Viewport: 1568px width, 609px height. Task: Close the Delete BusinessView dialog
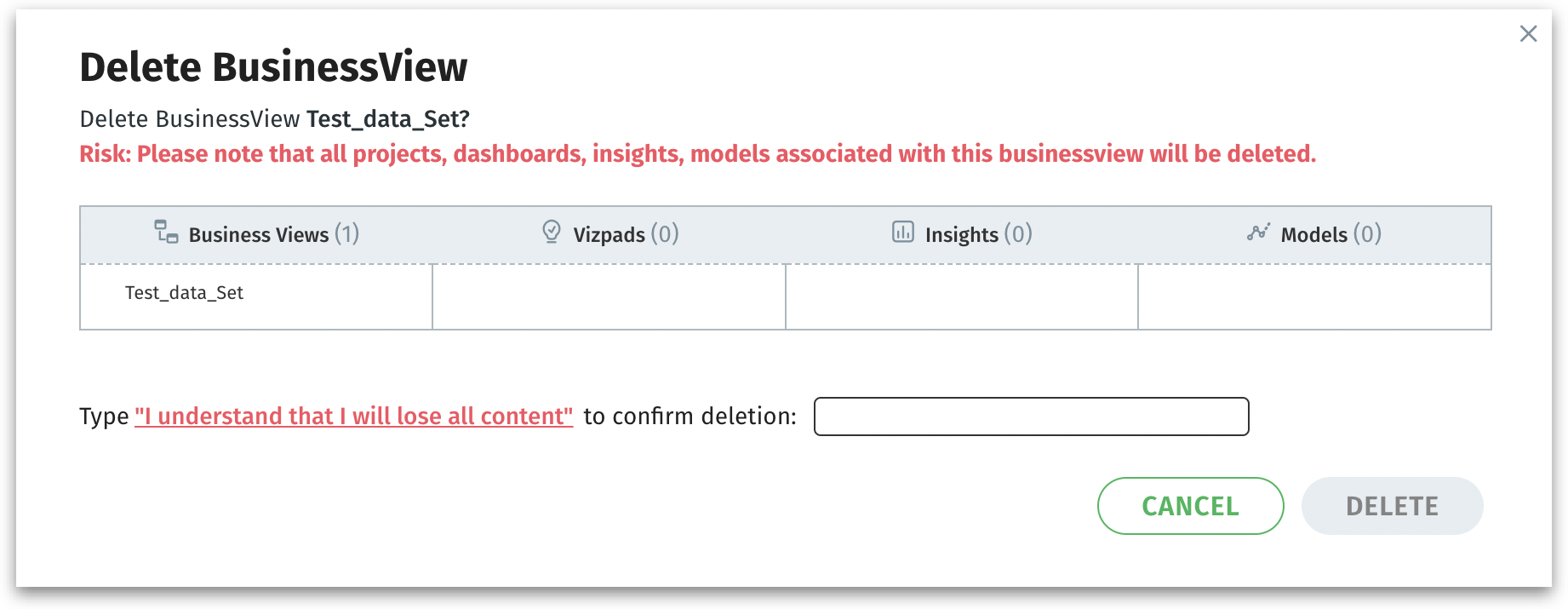click(x=1528, y=34)
